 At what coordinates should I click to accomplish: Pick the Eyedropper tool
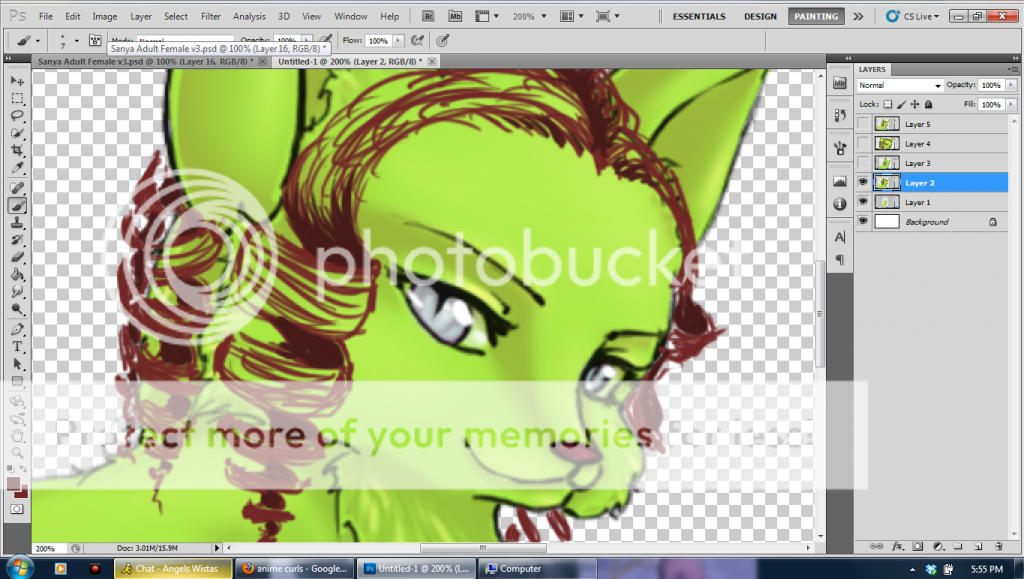tap(17, 166)
